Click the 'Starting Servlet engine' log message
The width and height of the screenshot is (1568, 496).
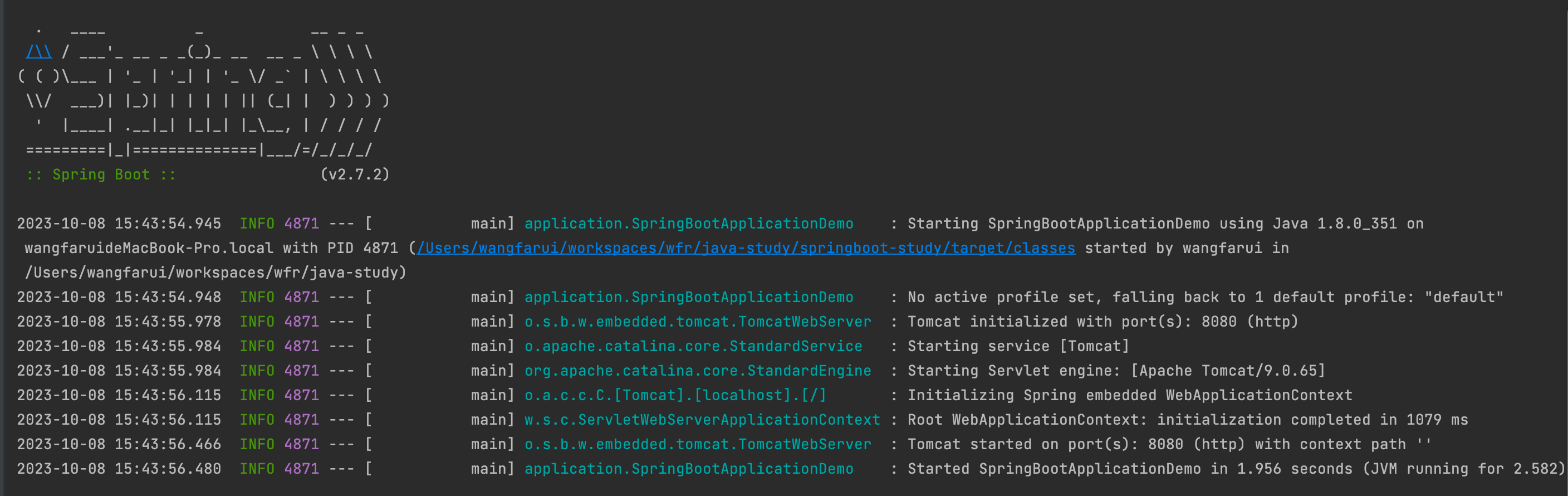tap(1116, 371)
